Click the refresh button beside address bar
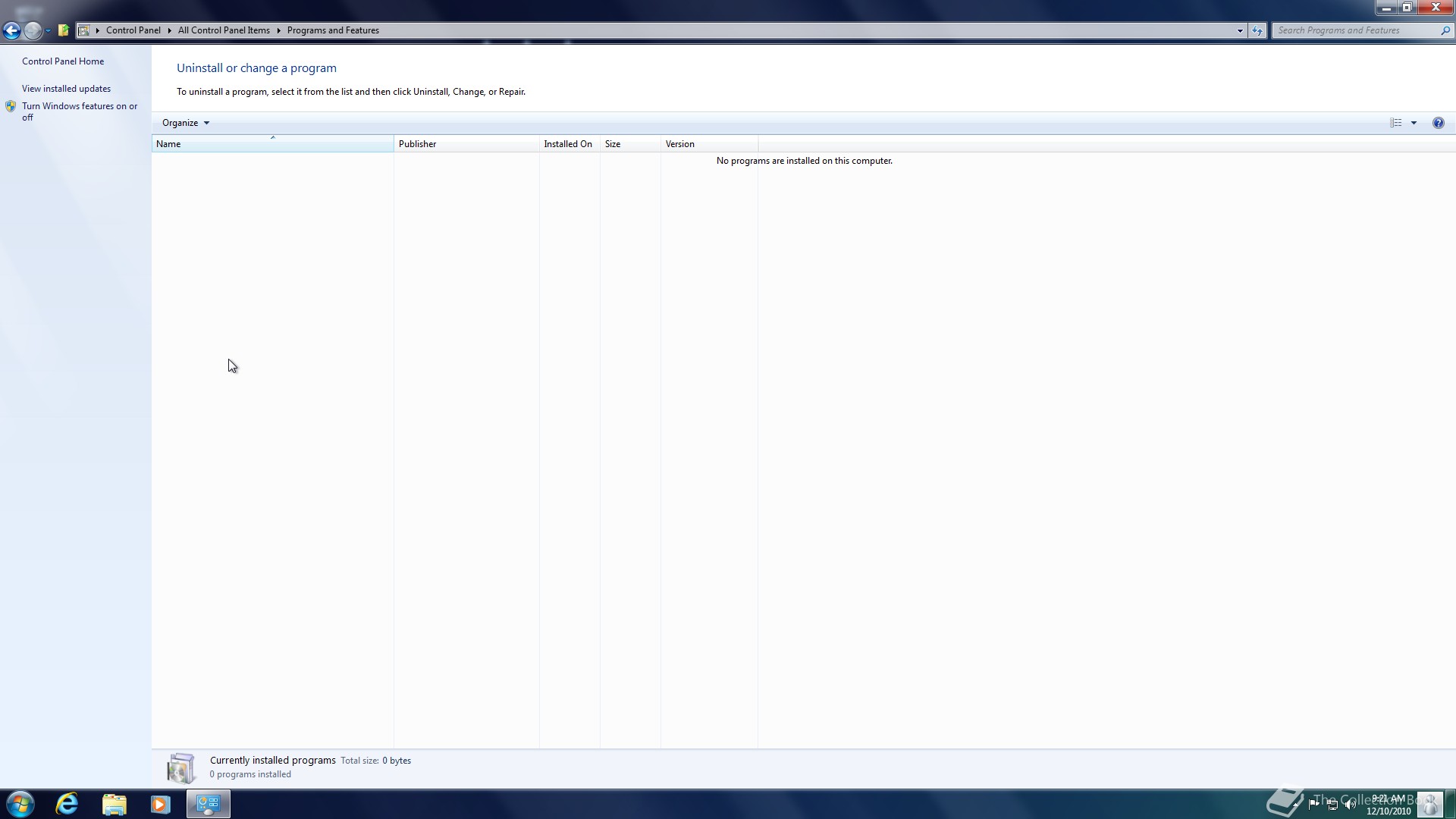Screen dimensions: 1456x819 coord(1257,30)
